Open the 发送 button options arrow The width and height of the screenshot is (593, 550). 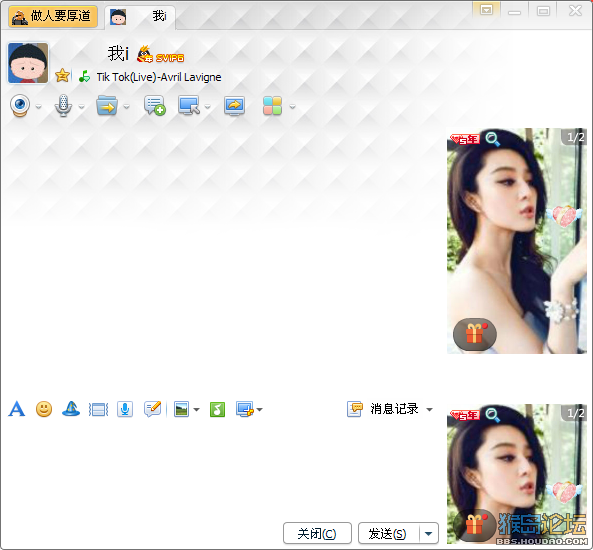point(428,534)
